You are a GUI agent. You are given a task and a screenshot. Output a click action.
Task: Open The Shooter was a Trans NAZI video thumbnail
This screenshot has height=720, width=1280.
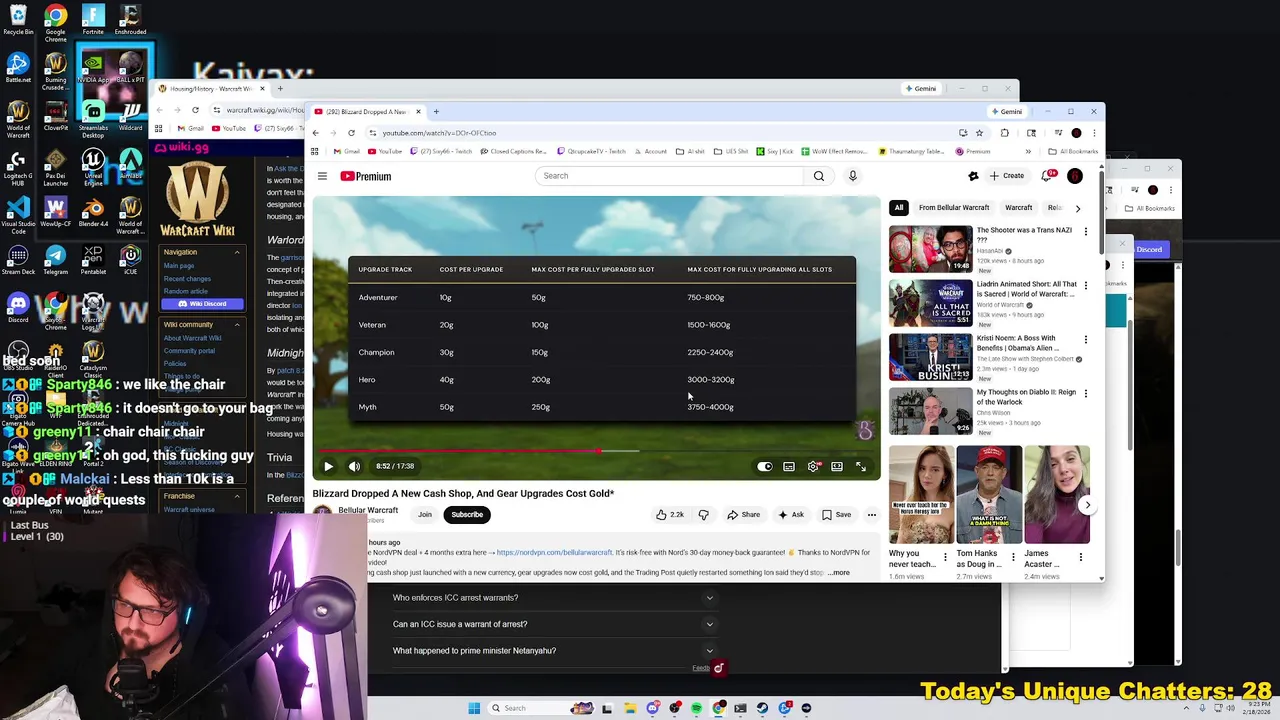pos(930,249)
